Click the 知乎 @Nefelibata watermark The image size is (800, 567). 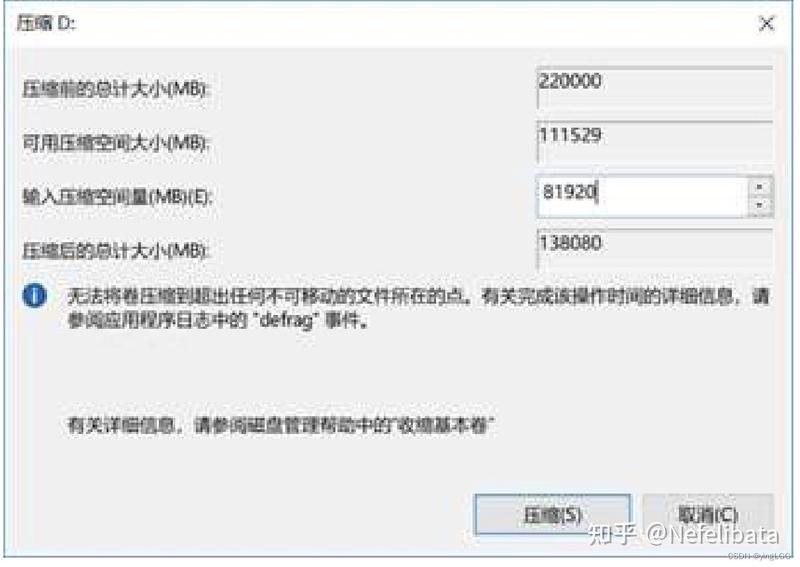[x=684, y=534]
